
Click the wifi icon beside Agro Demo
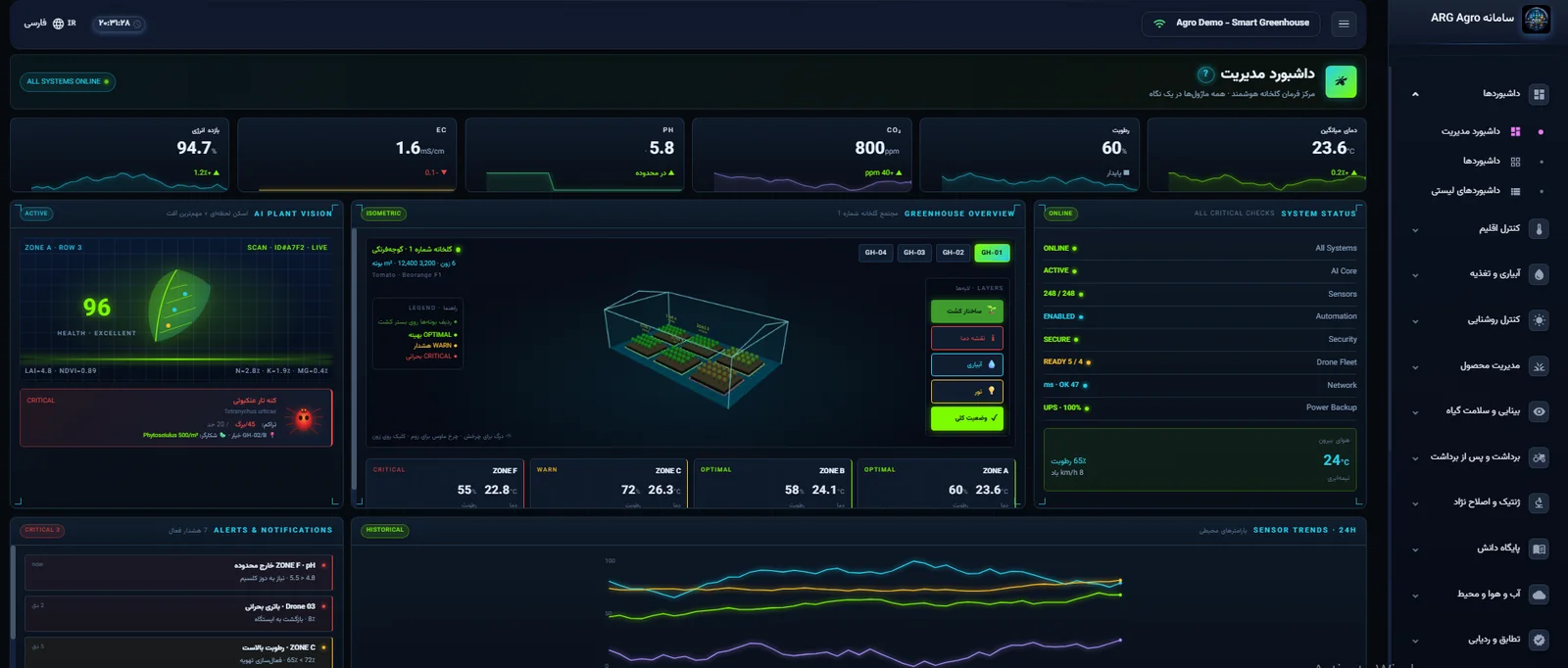[1159, 24]
